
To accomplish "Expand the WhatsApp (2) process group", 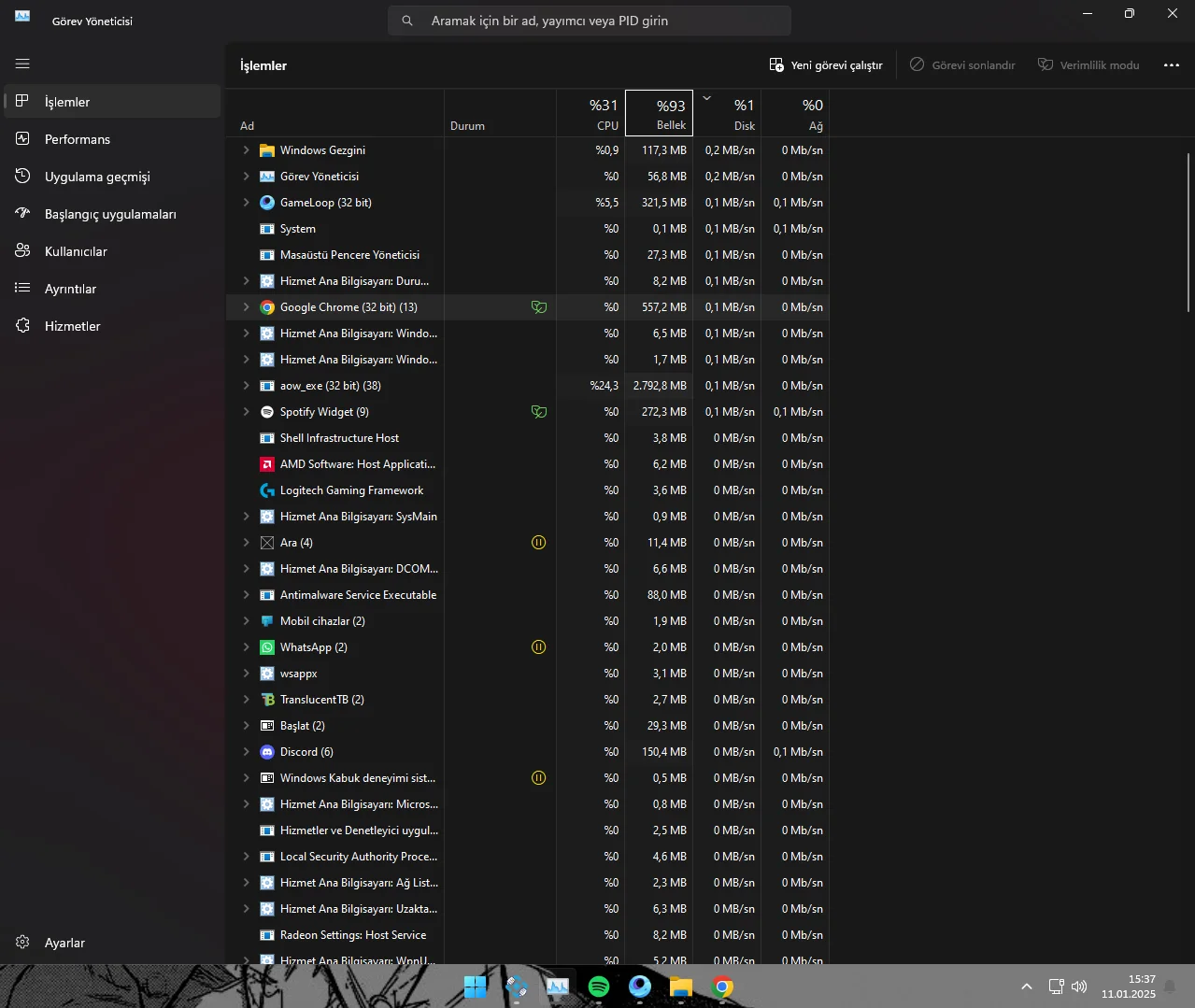I will tap(247, 647).
